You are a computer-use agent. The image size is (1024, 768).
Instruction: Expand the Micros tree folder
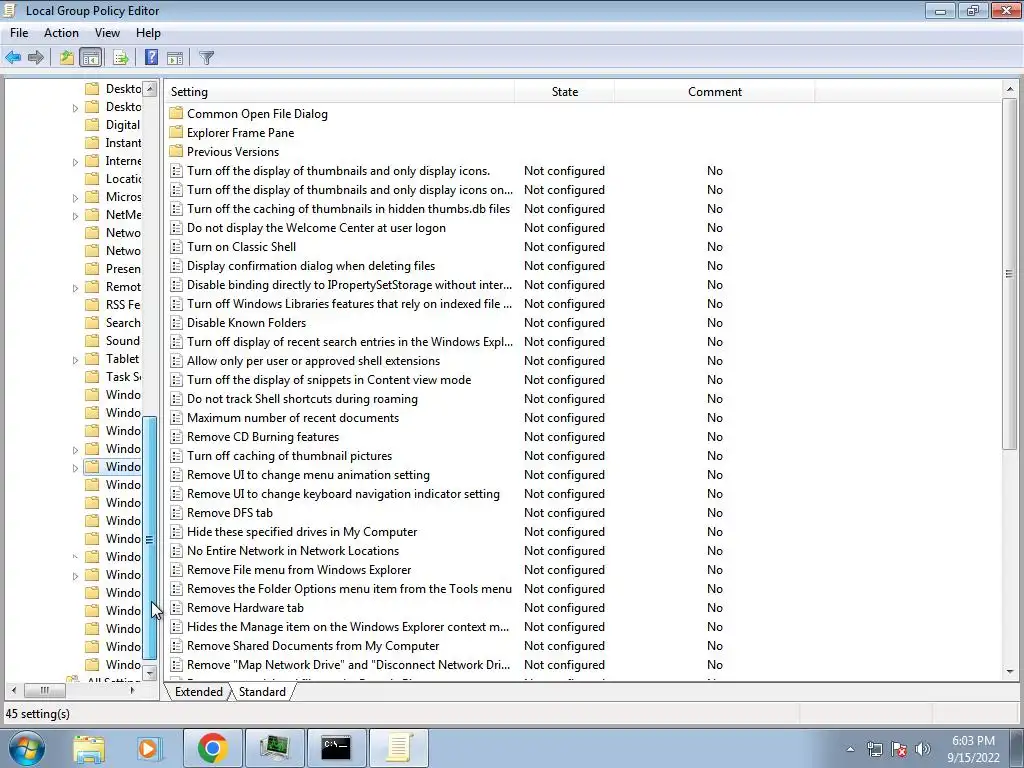75,197
